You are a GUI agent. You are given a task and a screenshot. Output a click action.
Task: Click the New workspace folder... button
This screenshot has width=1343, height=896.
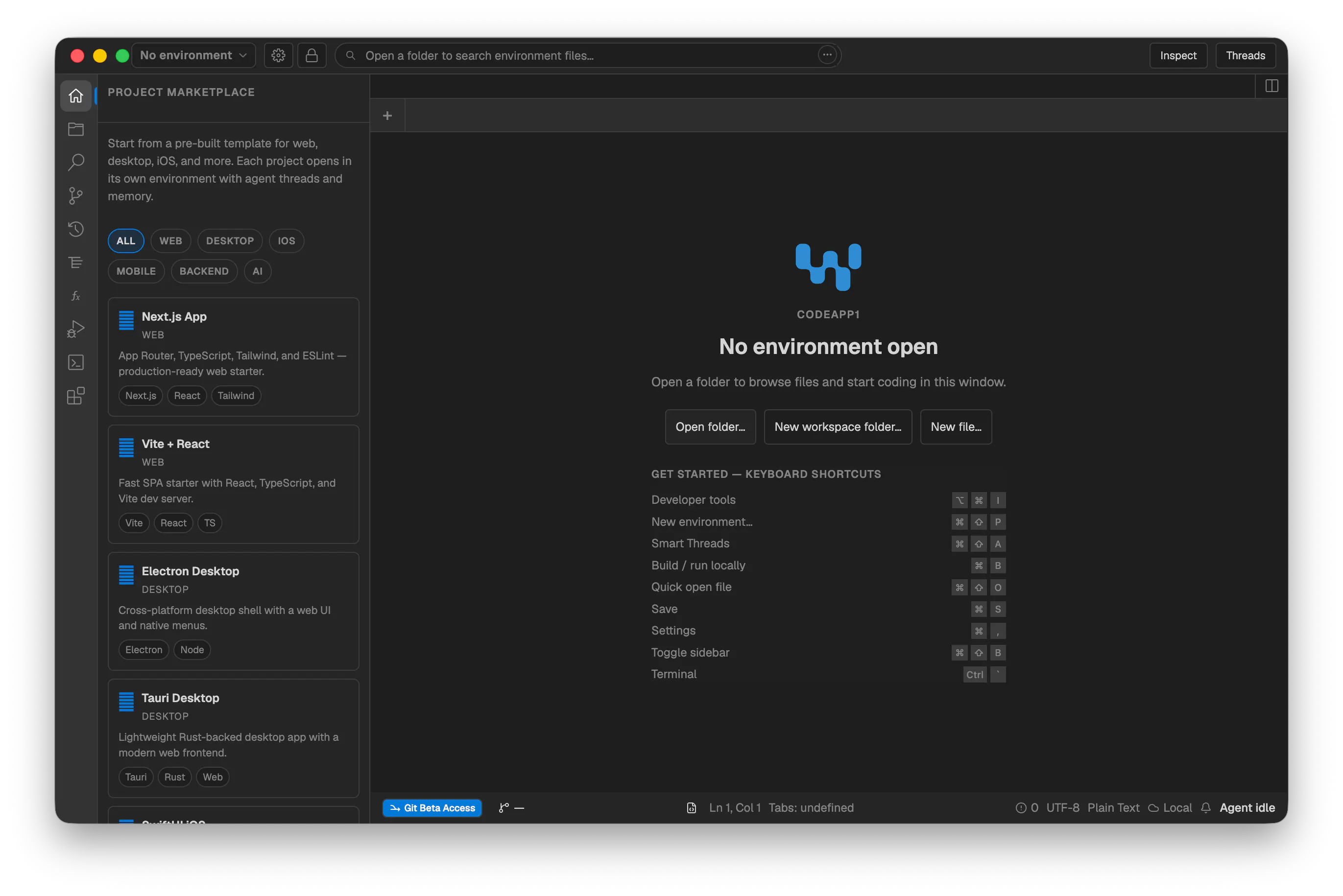[x=838, y=427]
